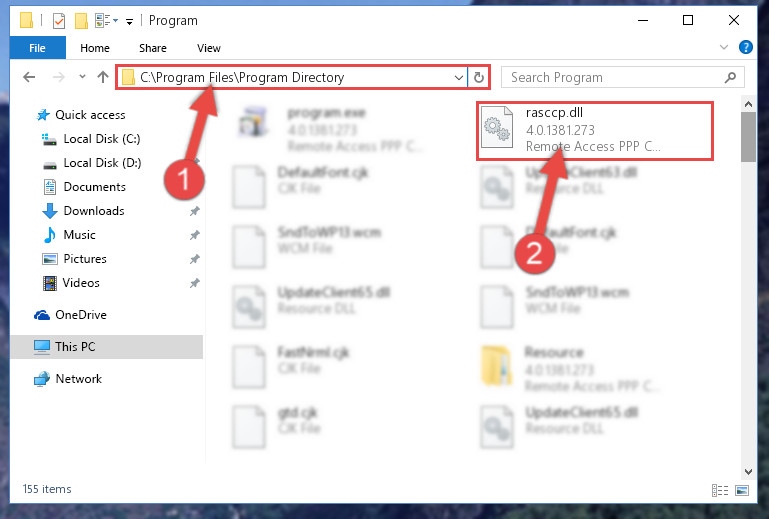Image resolution: width=769 pixels, height=519 pixels.
Task: Click the Properties quick access toolbar icon
Action: click(59, 21)
